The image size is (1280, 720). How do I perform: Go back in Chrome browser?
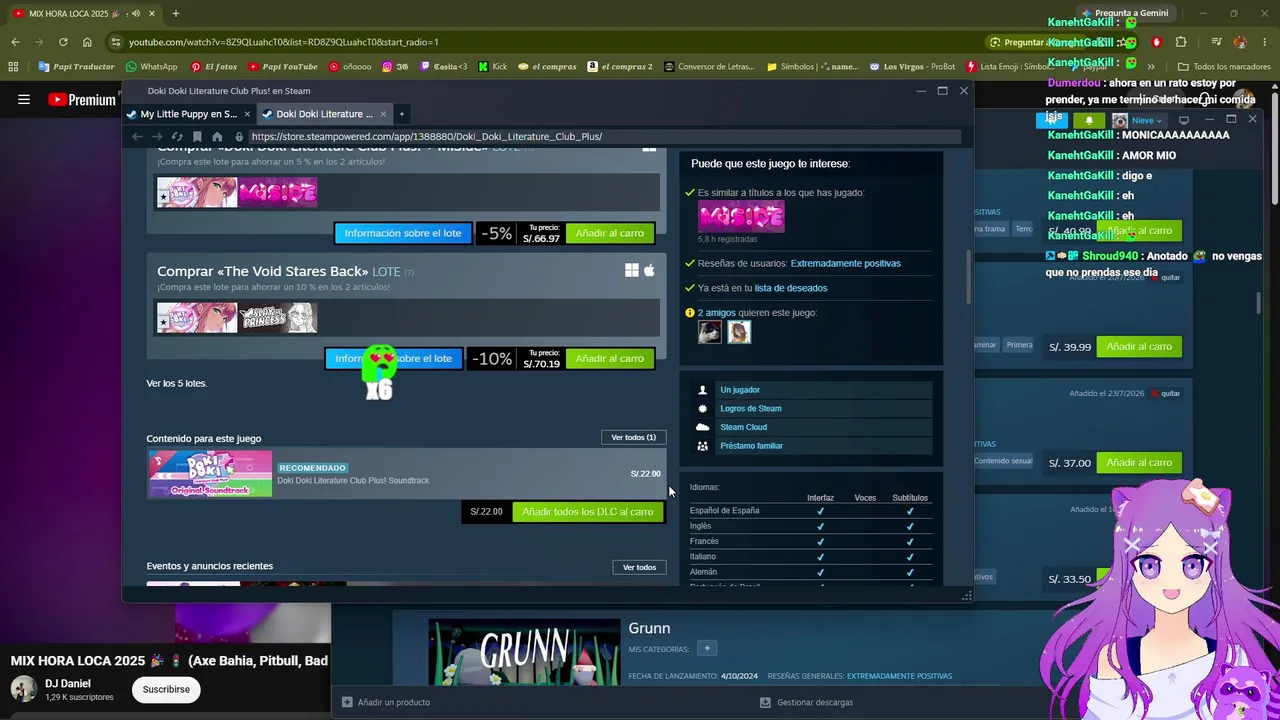point(15,42)
